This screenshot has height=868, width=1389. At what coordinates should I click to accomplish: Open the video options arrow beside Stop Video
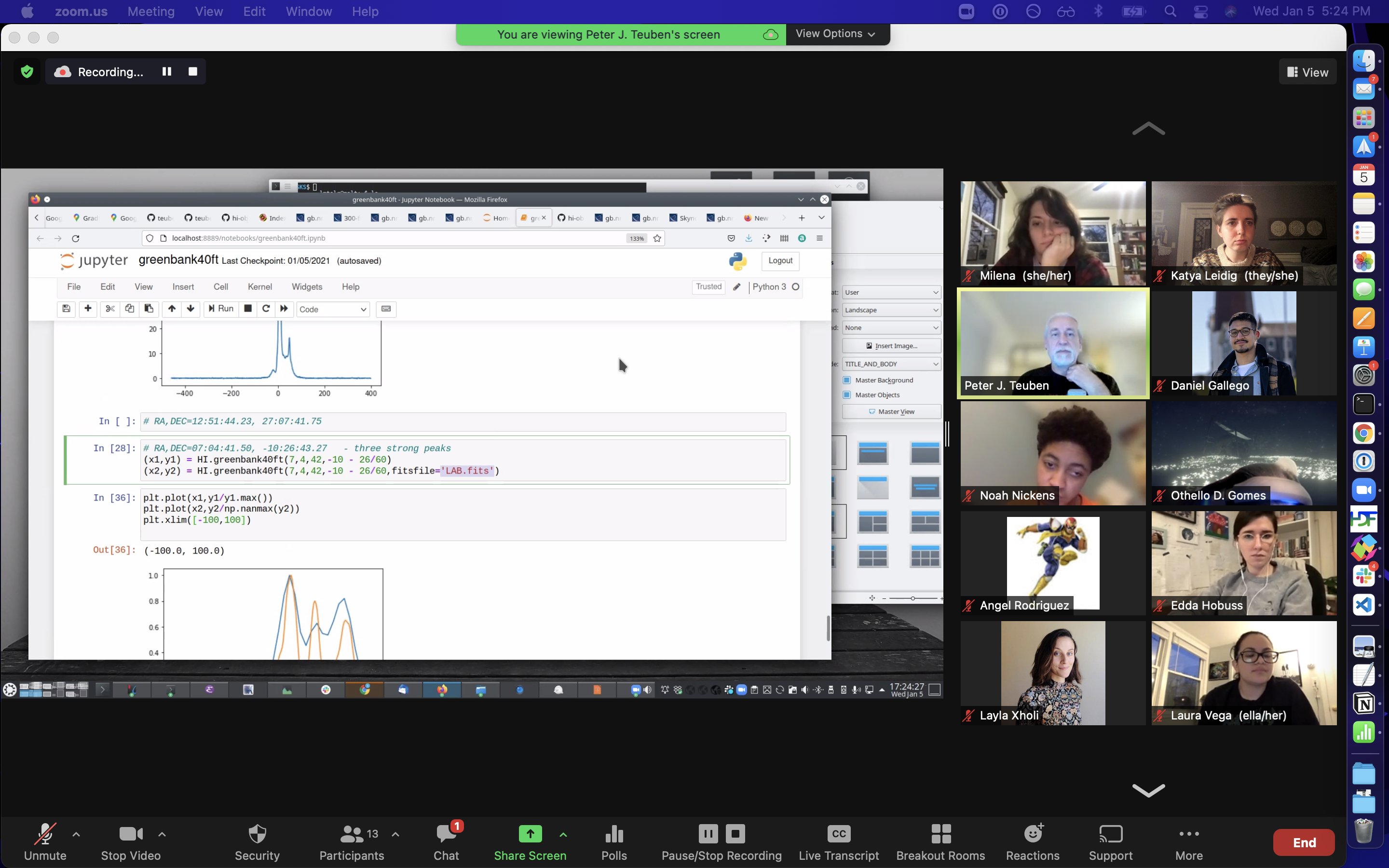click(x=162, y=835)
